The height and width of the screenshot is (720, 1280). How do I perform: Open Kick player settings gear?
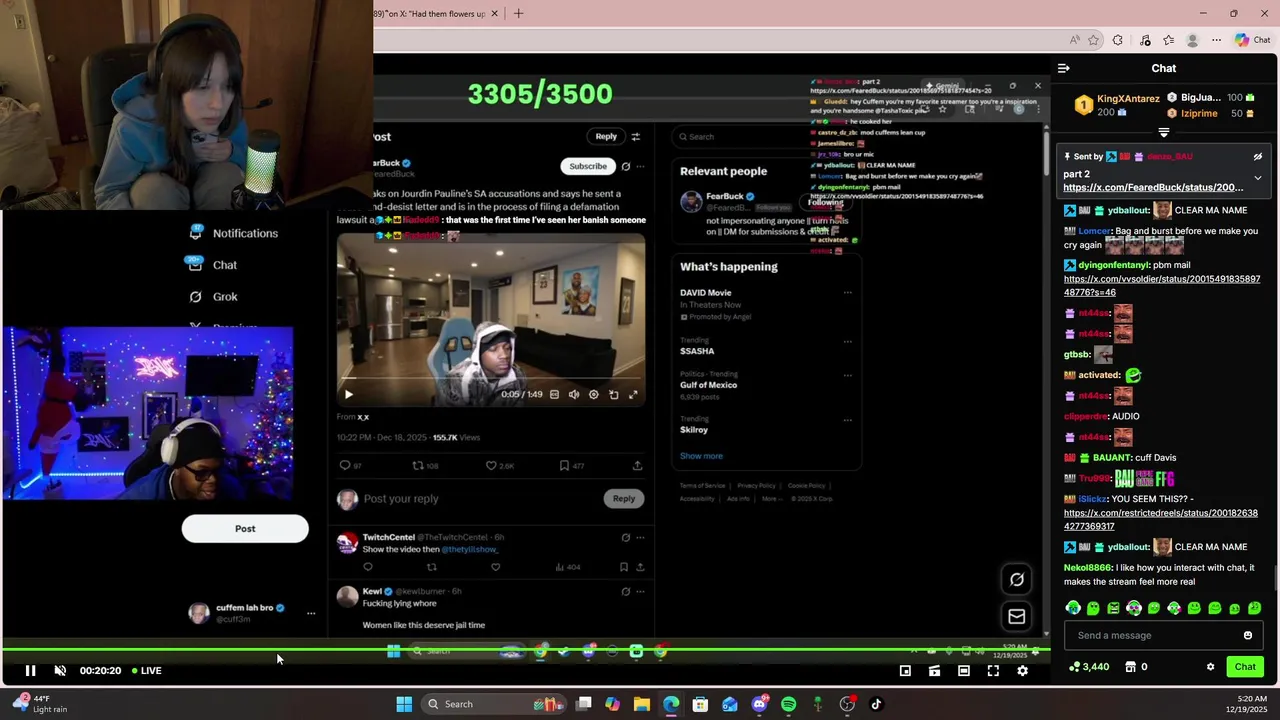(x=1022, y=671)
